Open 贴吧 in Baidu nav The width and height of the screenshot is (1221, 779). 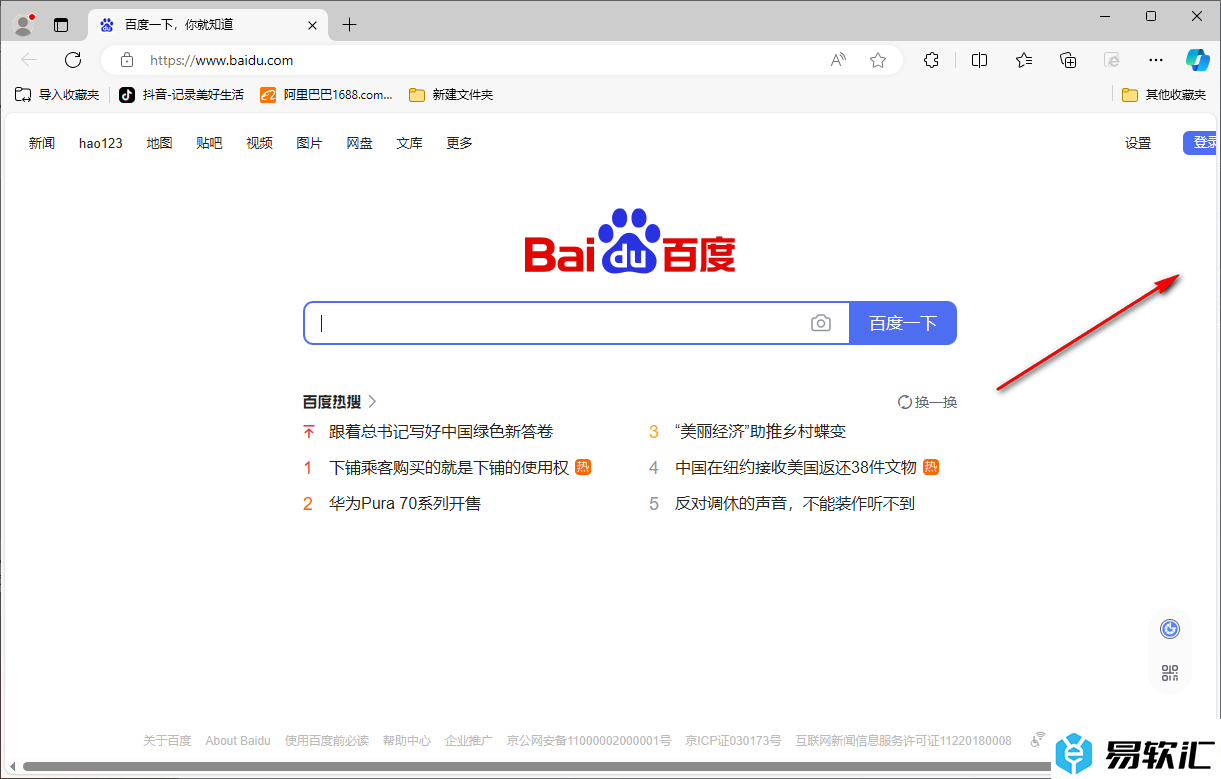pyautogui.click(x=209, y=143)
